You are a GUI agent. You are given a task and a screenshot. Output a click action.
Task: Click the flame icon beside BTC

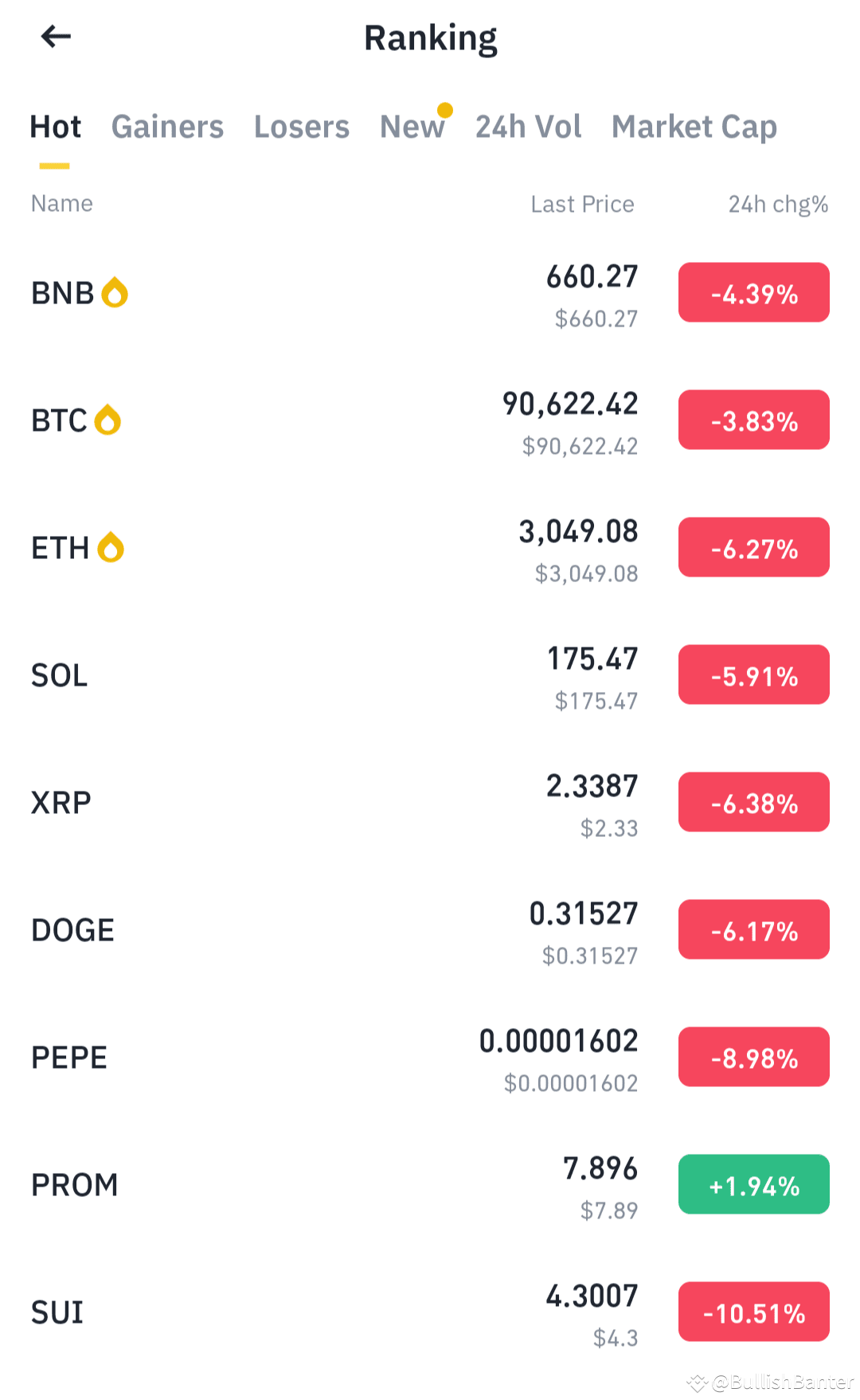pos(107,420)
